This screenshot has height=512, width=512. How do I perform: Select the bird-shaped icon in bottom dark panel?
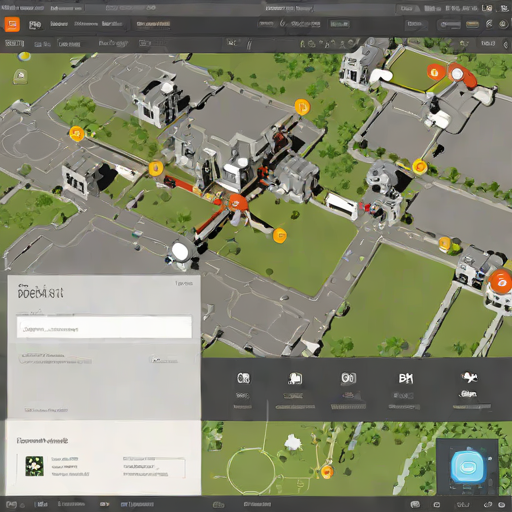pyautogui.click(x=469, y=378)
